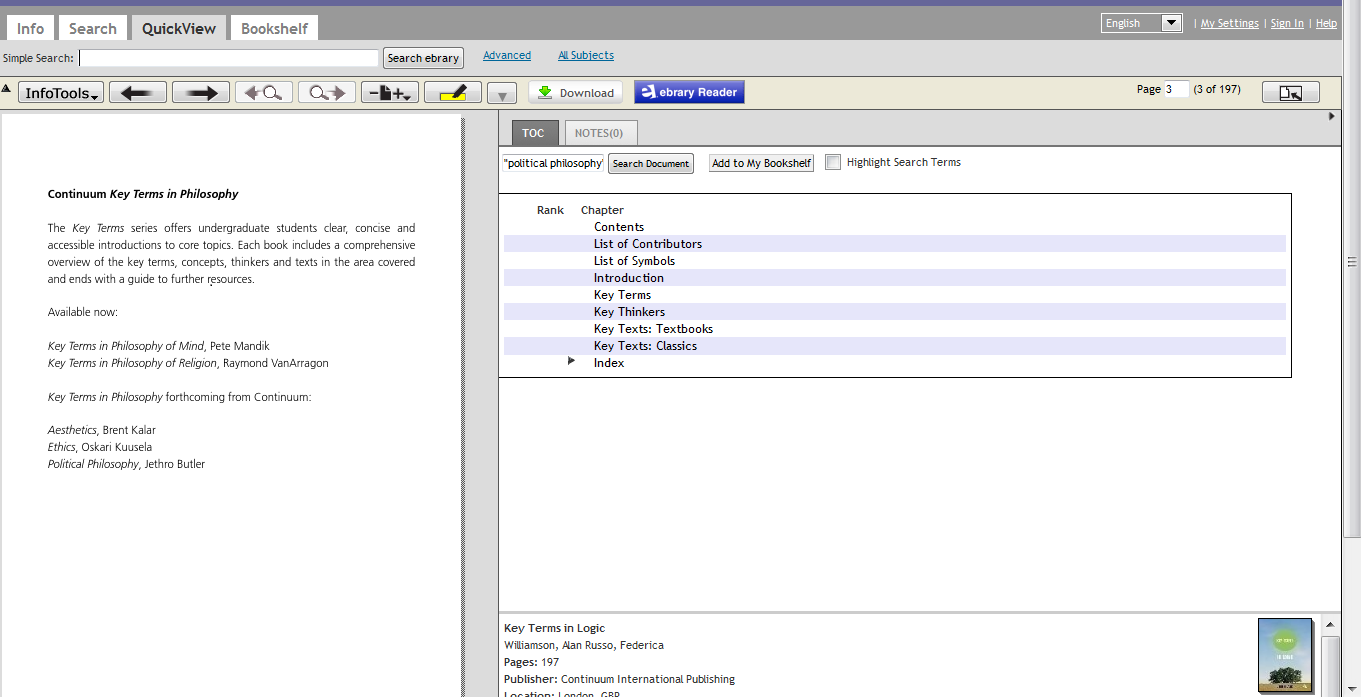Go to the previous page with left arrow
The height and width of the screenshot is (697, 1361).
[138, 93]
